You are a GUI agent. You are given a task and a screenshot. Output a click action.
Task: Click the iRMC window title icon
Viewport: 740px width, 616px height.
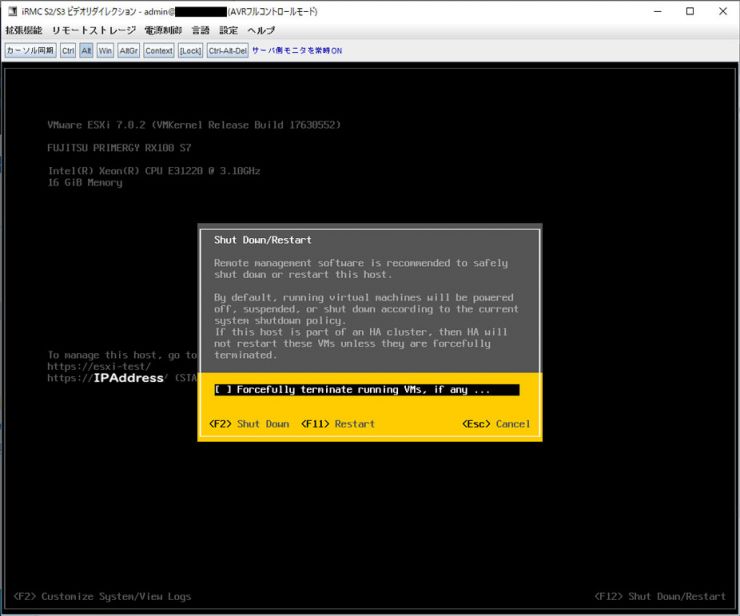click(x=12, y=11)
